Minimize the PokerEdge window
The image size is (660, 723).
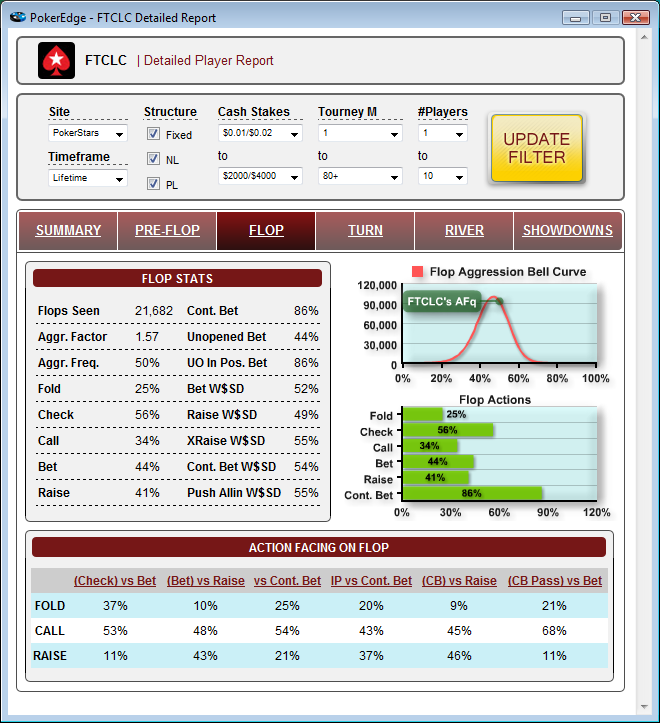click(x=576, y=18)
